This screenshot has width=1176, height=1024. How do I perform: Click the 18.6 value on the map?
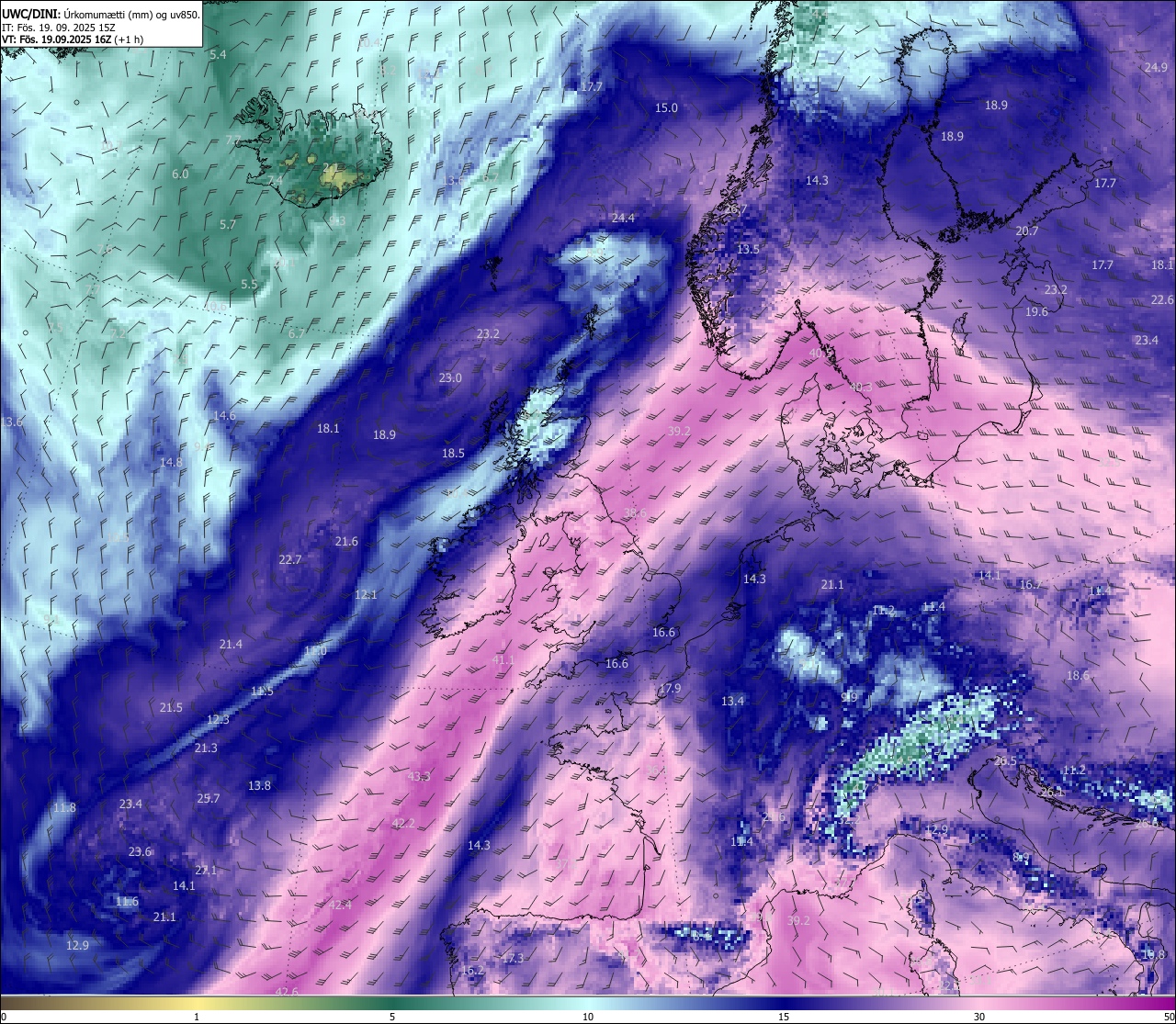(x=1078, y=676)
